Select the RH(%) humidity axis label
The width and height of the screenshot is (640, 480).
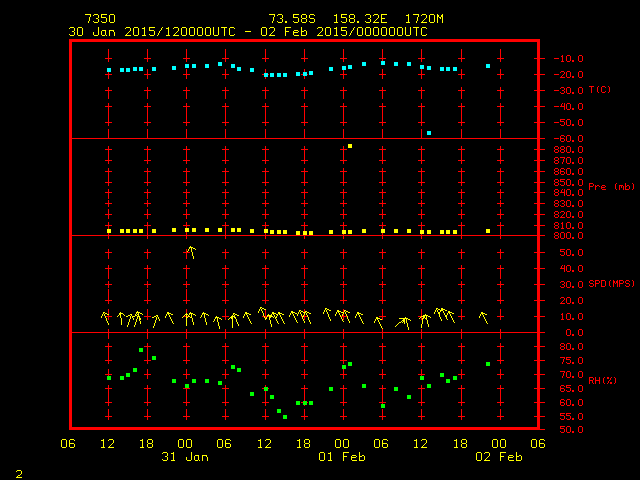click(x=600, y=381)
